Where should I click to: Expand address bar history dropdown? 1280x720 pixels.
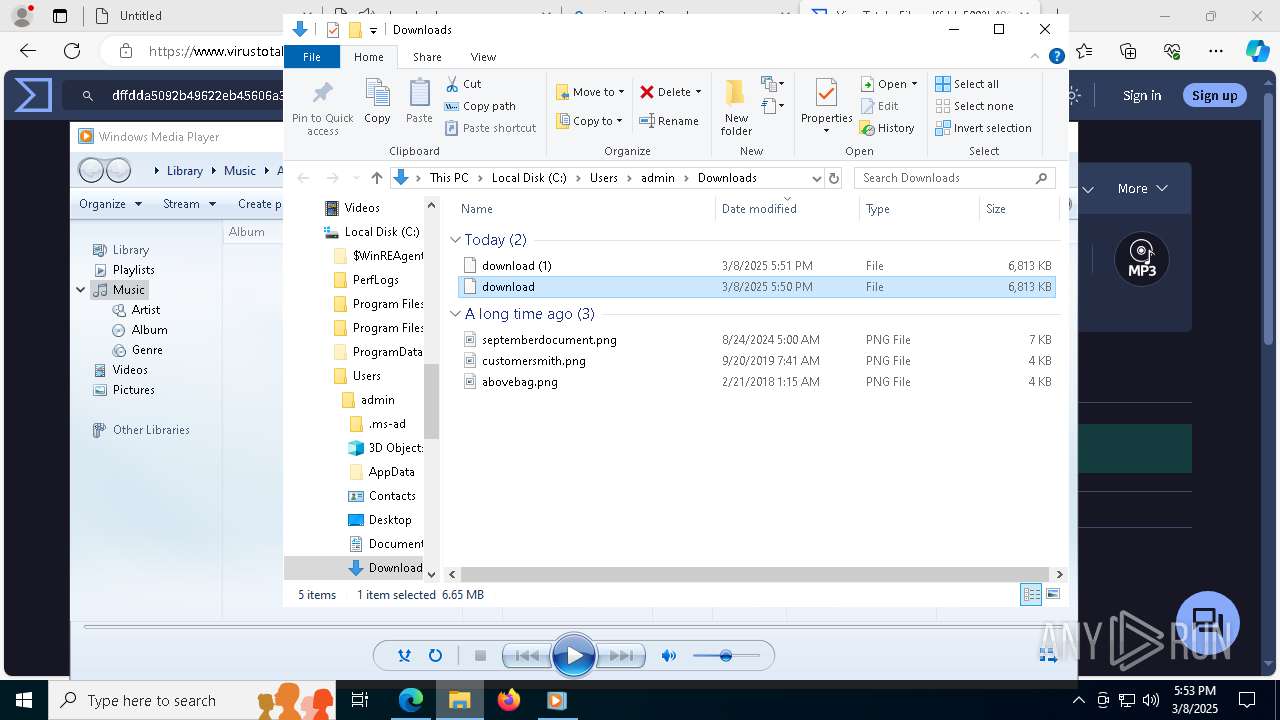(x=816, y=178)
